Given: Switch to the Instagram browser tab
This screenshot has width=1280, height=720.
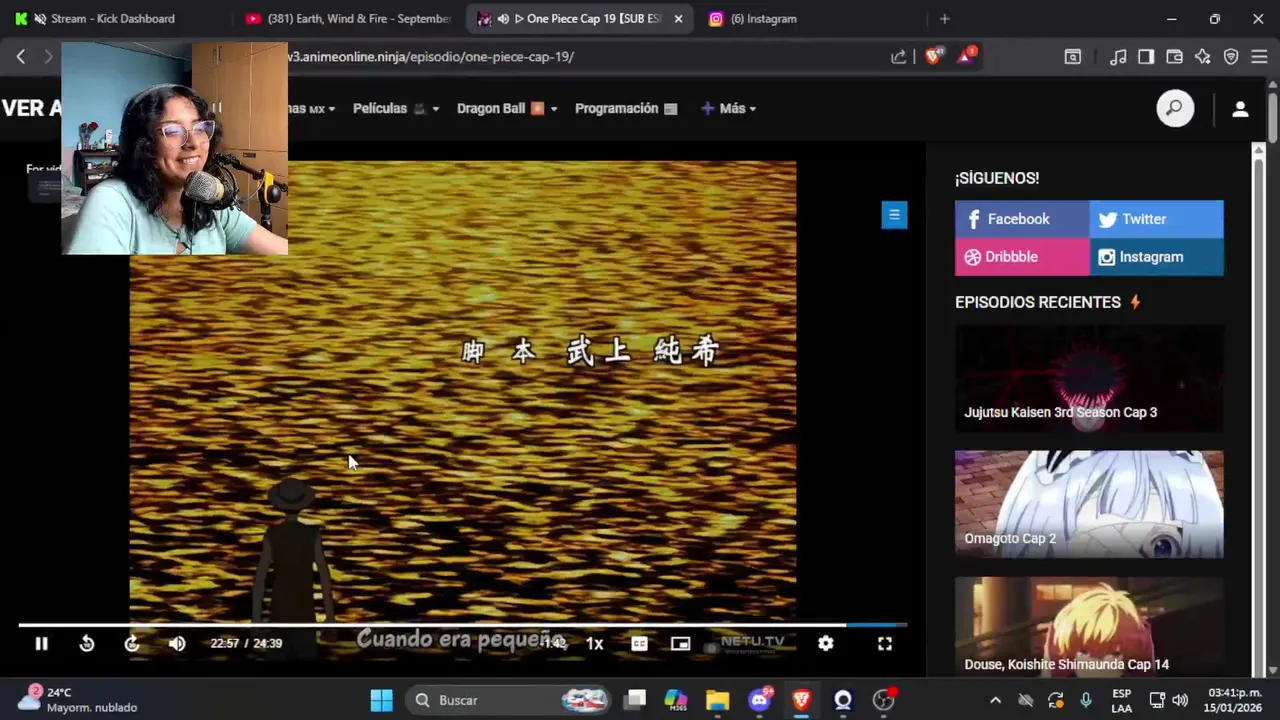Looking at the screenshot, I should pos(764,18).
